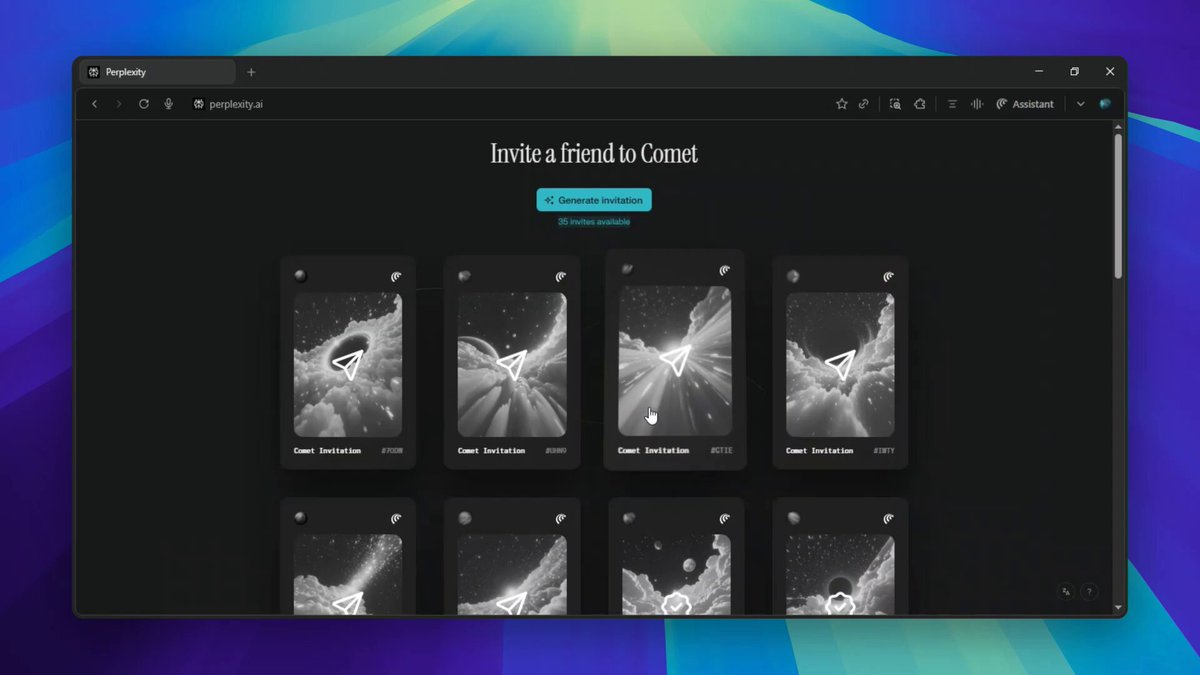This screenshot has width=1200, height=675.
Task: Activate the microphone icon beside the address bar
Action: [x=169, y=104]
